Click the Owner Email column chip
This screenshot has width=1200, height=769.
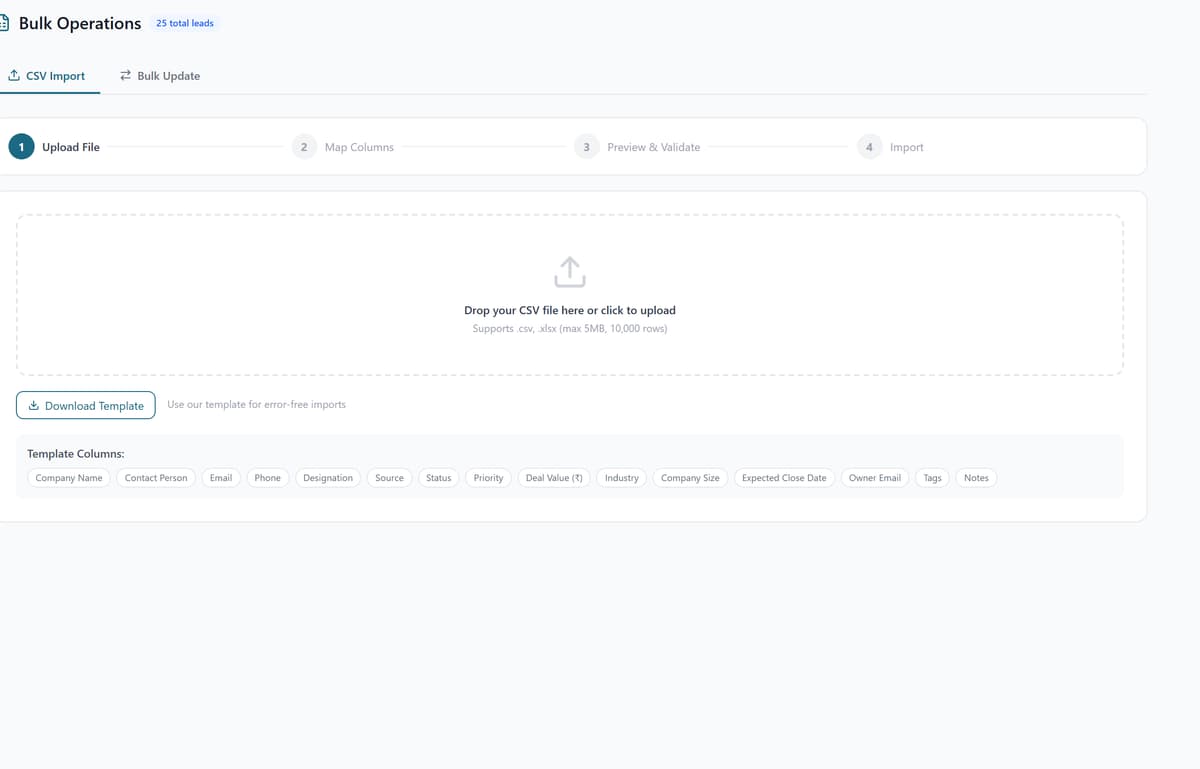[875, 478]
